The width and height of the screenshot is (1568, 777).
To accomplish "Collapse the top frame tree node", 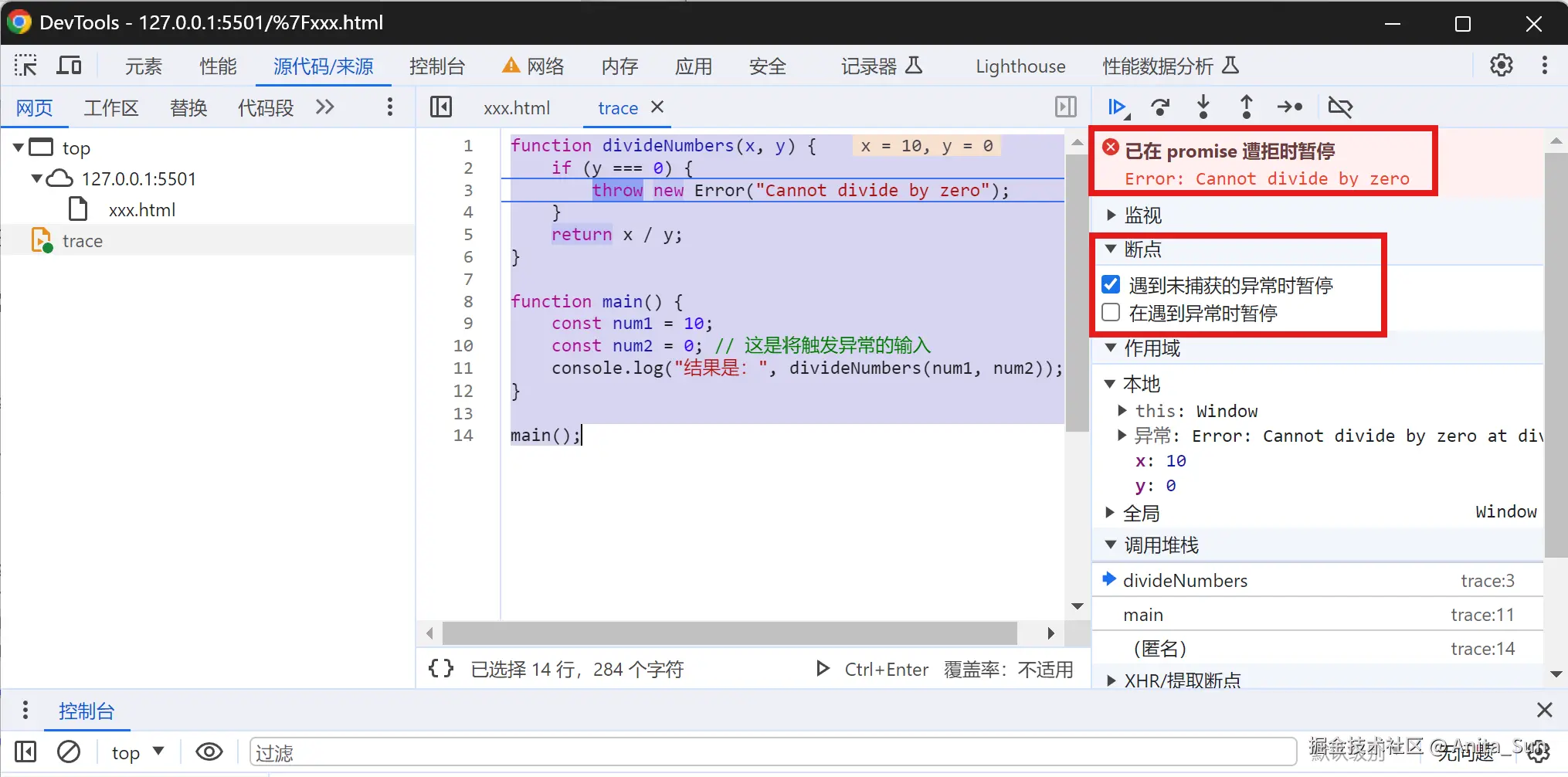I will click(x=18, y=148).
